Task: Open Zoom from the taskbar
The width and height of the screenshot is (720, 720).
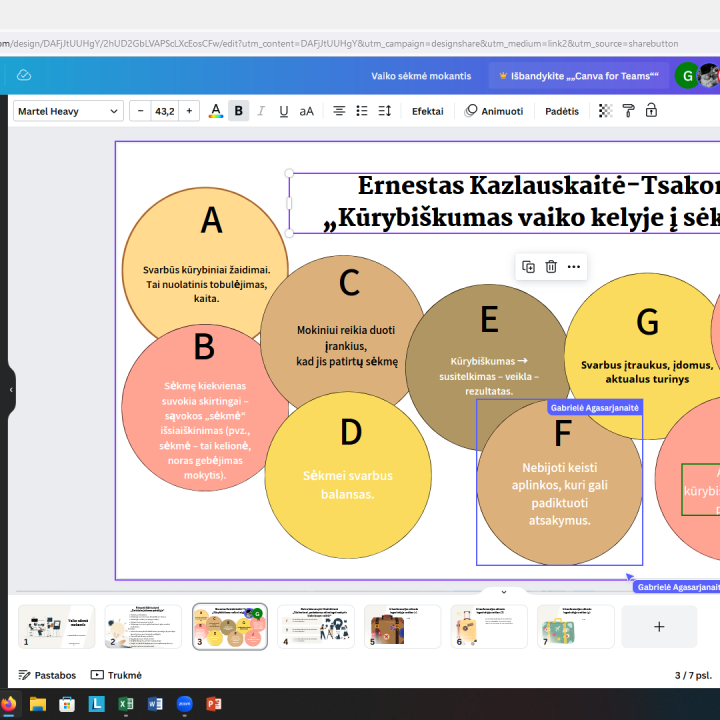Action: click(x=185, y=704)
